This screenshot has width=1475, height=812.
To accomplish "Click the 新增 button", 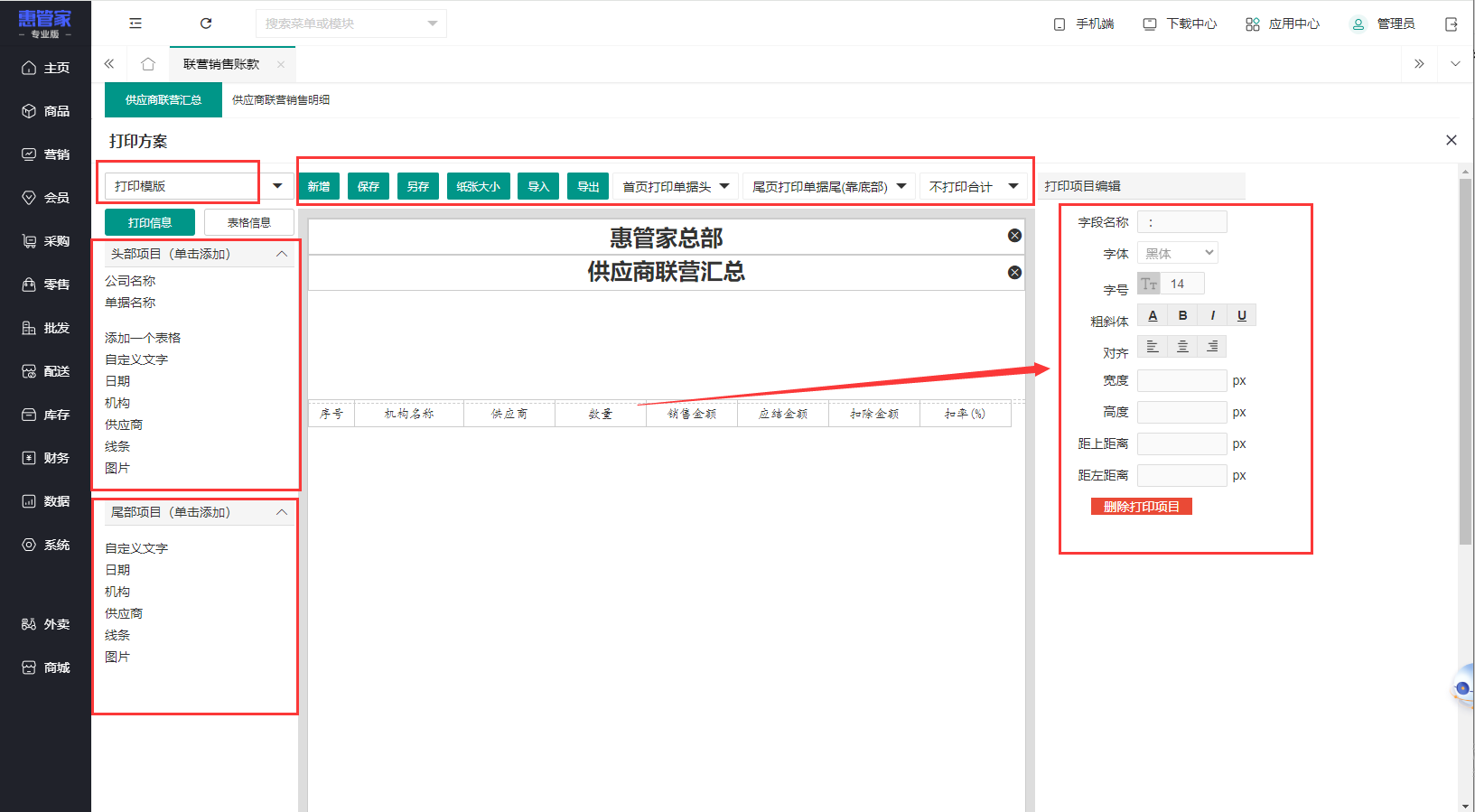I will click(x=319, y=186).
